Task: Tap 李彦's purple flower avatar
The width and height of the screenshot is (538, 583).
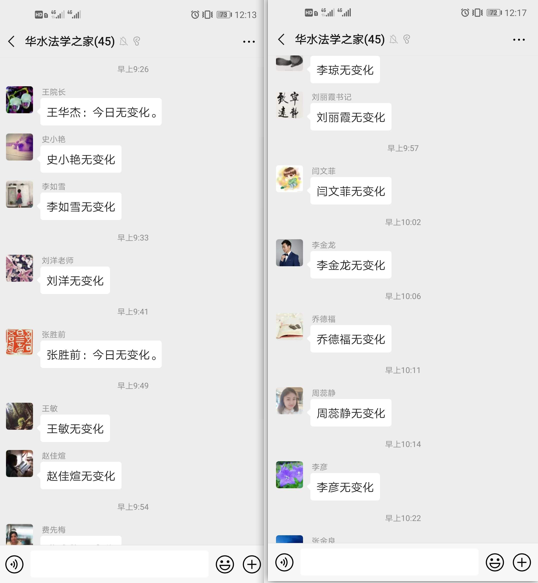Action: click(x=289, y=475)
